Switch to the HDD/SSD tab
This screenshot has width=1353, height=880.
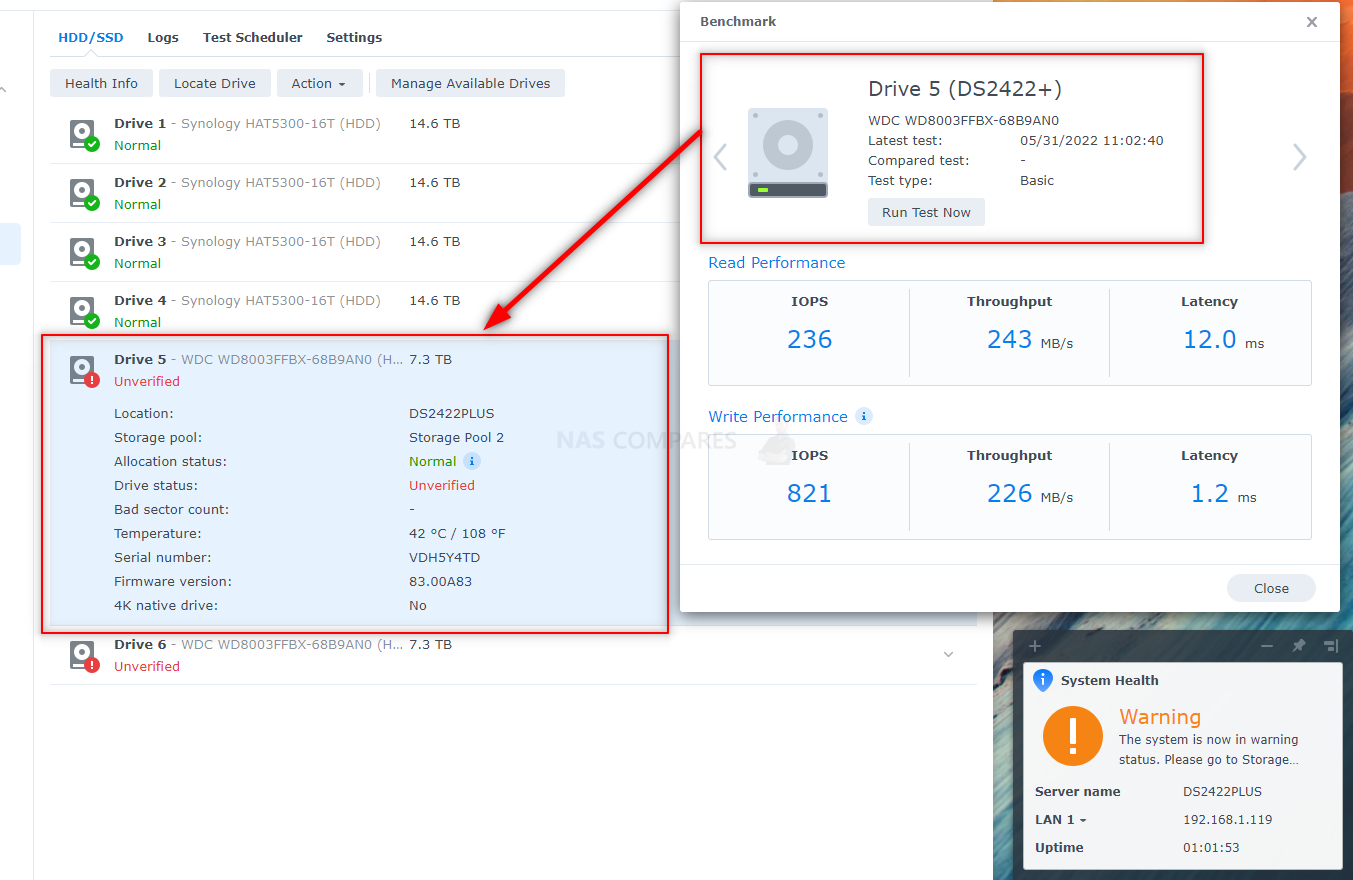(x=91, y=38)
